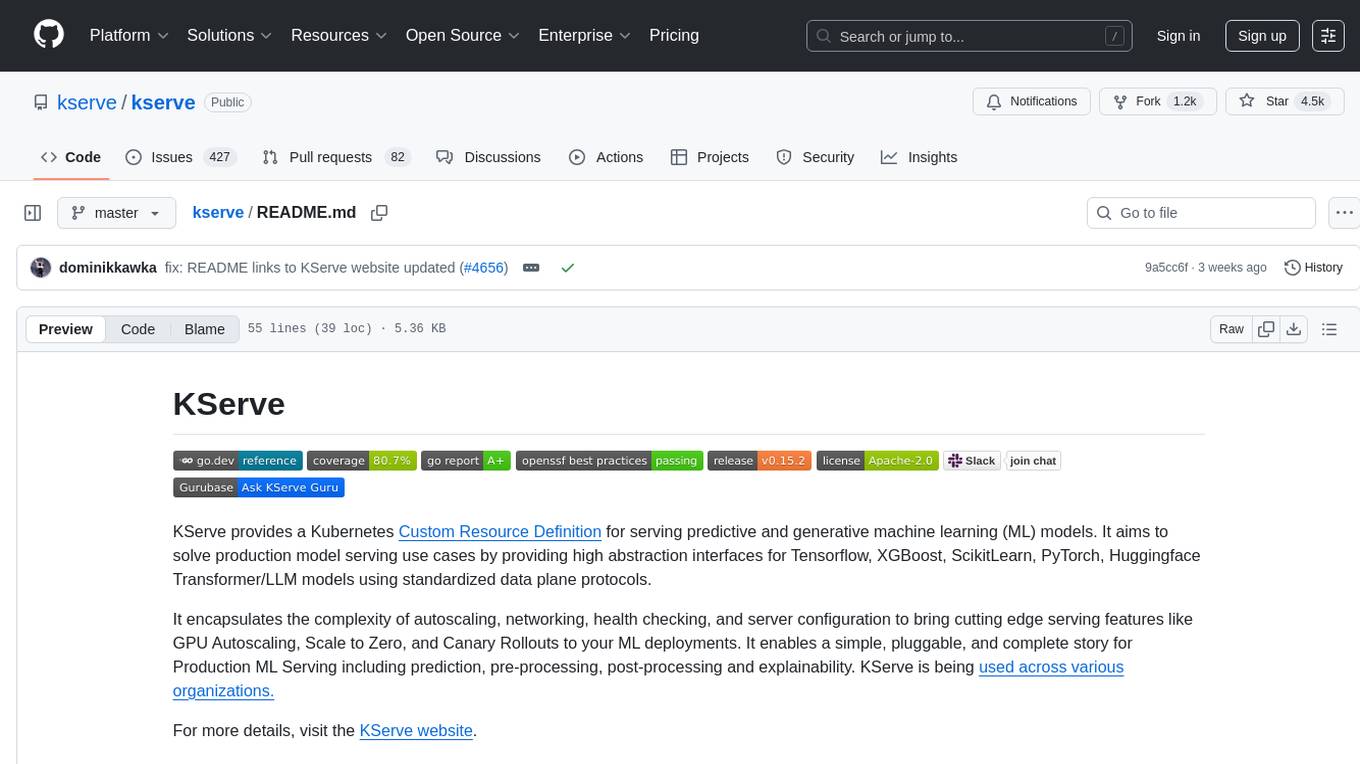Open more file actions menu
Viewport: 1360px width, 764px height.
tap(1344, 213)
